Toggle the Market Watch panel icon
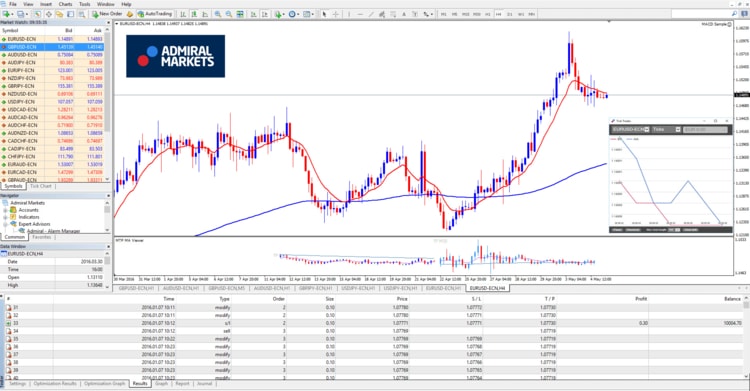Screen dimensions: 750x391 coord(37,14)
